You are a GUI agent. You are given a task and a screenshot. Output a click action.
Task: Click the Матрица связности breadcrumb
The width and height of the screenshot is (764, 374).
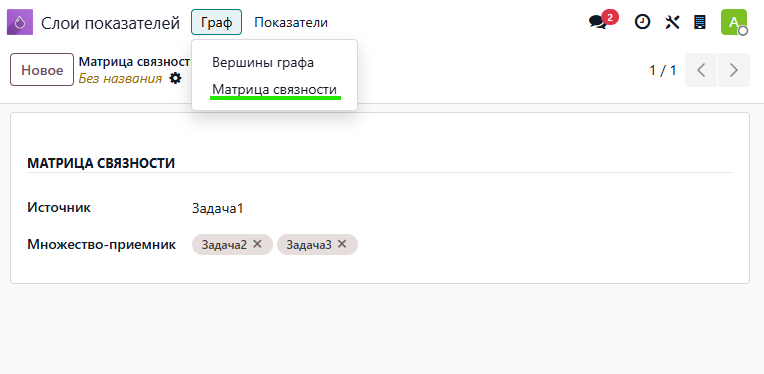pyautogui.click(x=134, y=62)
